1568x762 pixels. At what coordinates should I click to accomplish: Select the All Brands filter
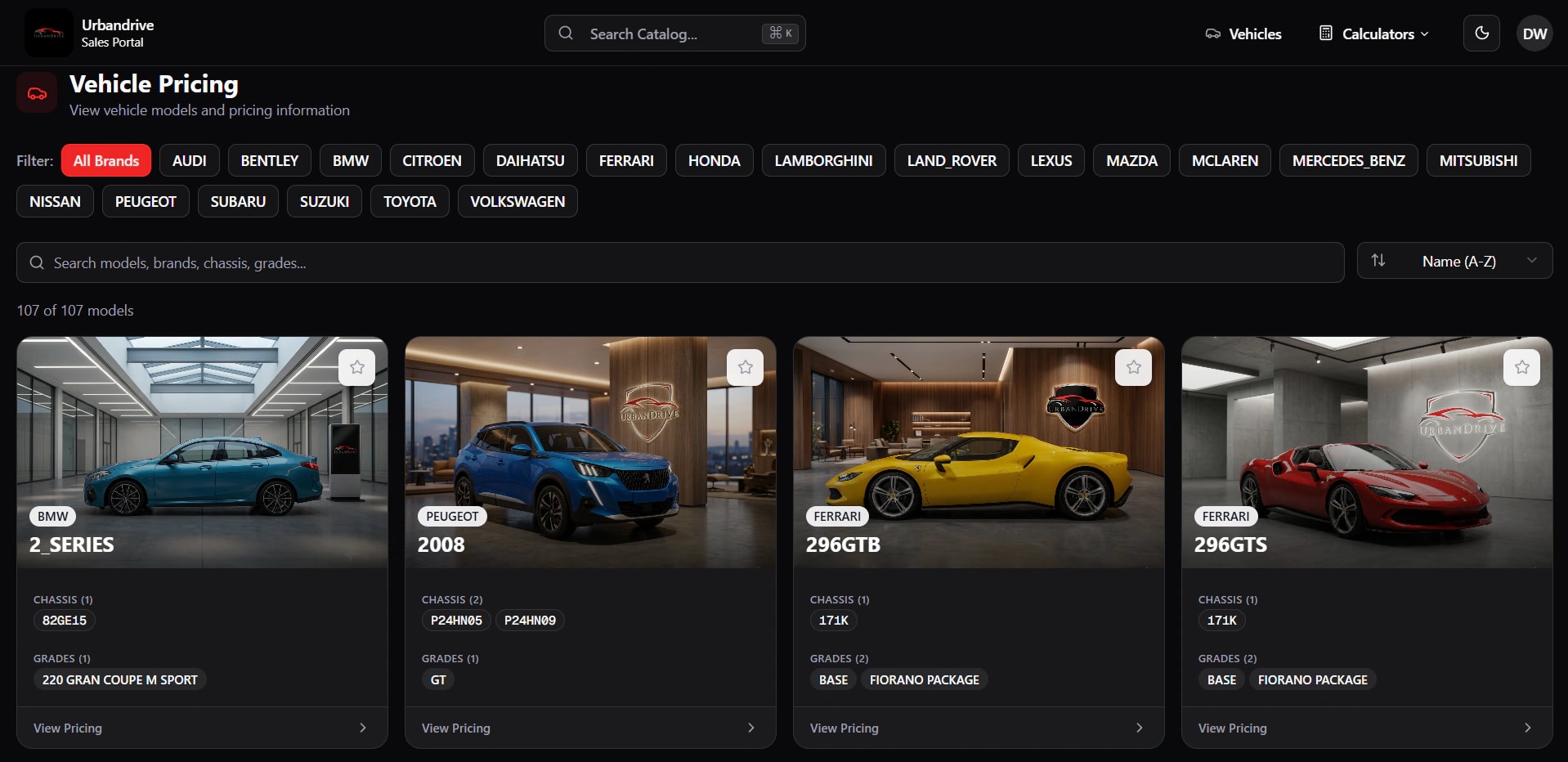click(x=106, y=160)
